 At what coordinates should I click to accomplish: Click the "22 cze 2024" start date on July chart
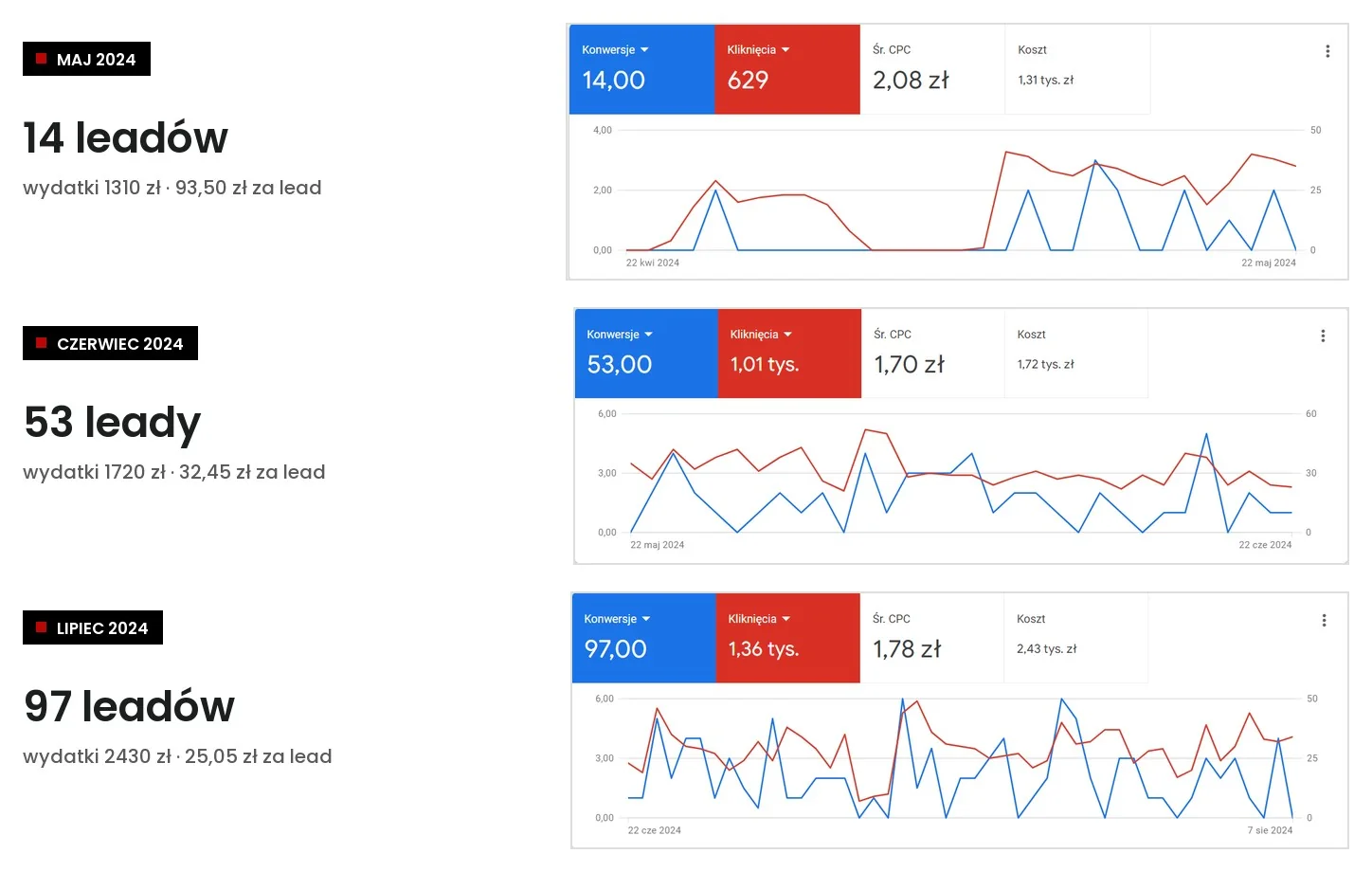[654, 830]
